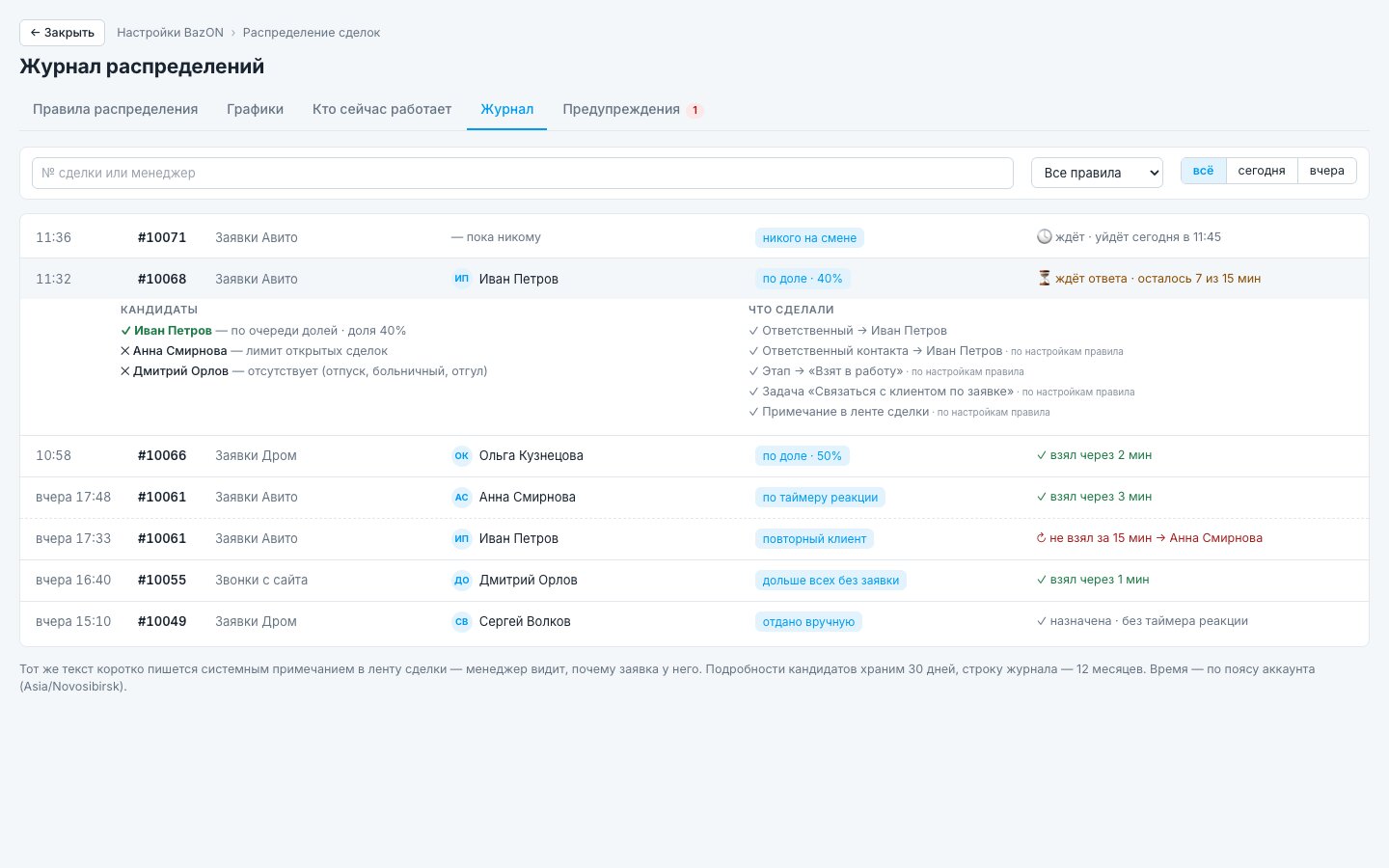
Task: Filter the journal by «вчера»
Action: click(1327, 171)
